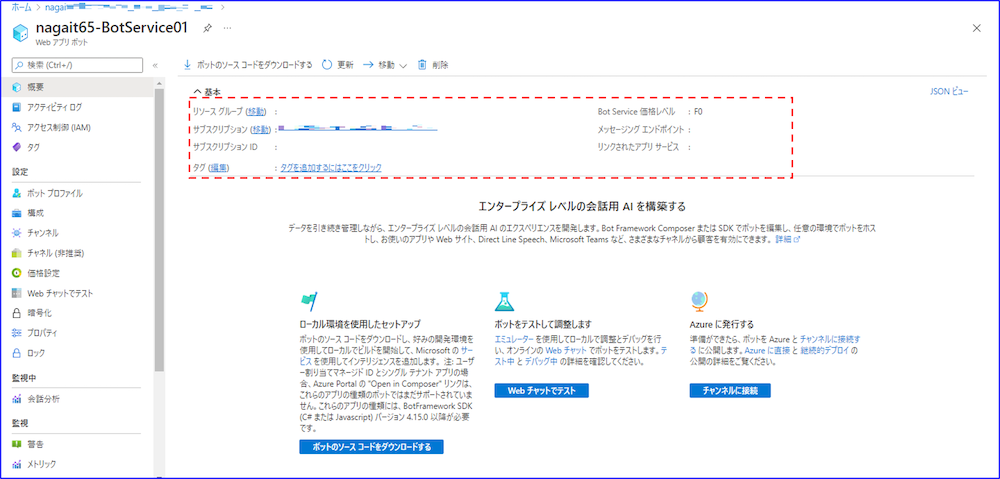Collapse the 基本 section chevron

pyautogui.click(x=198, y=92)
